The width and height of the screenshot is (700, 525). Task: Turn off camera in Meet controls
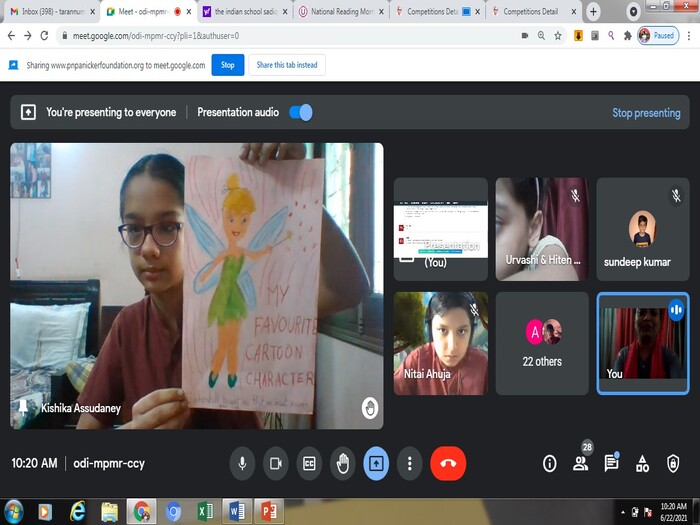click(x=275, y=463)
